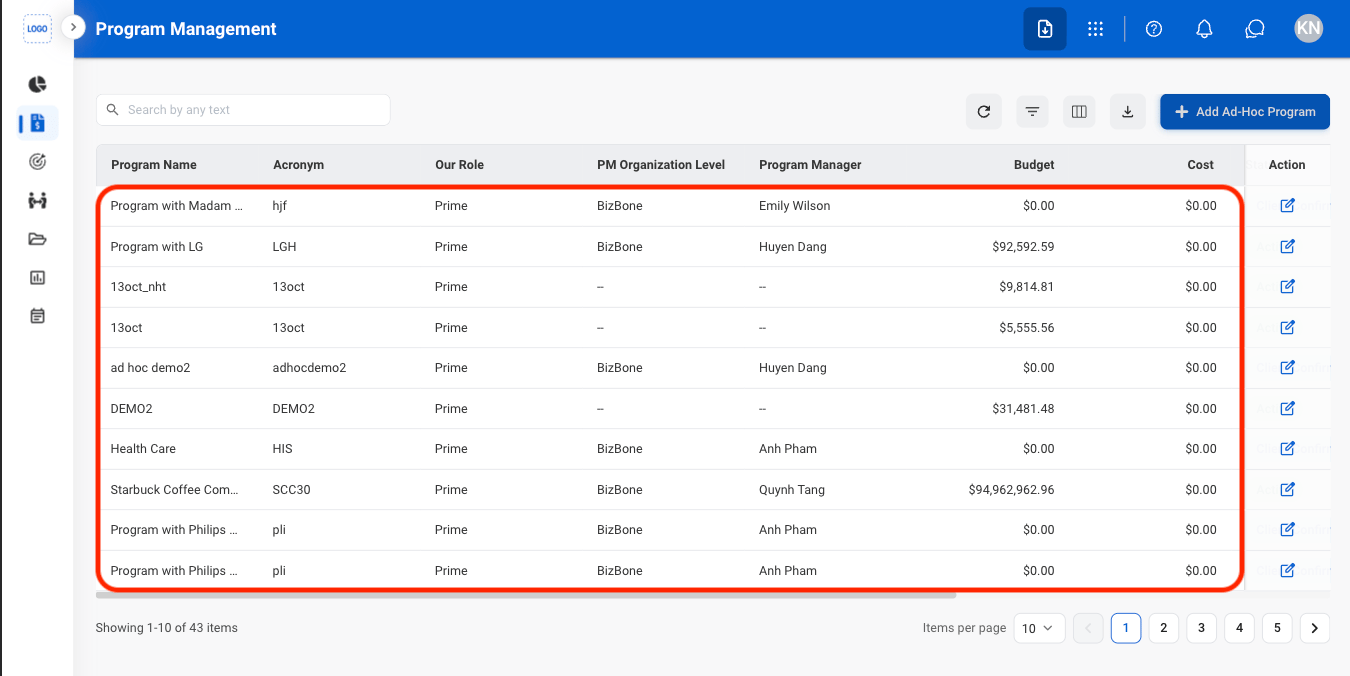Screen dimensions: 1350x676
Task: Sort by PM Organization Level header
Action: click(x=661, y=165)
